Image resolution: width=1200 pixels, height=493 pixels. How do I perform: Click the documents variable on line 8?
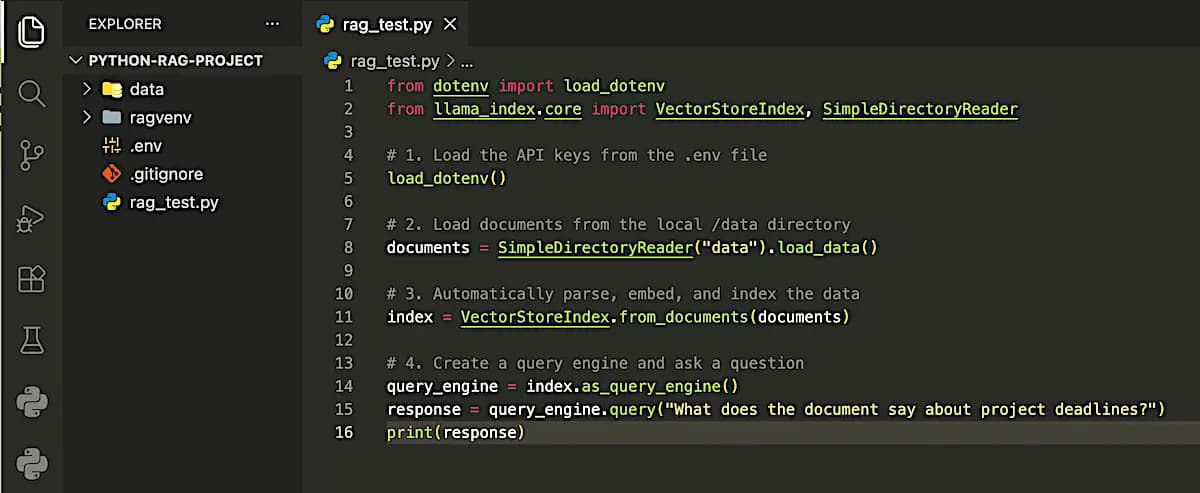428,247
